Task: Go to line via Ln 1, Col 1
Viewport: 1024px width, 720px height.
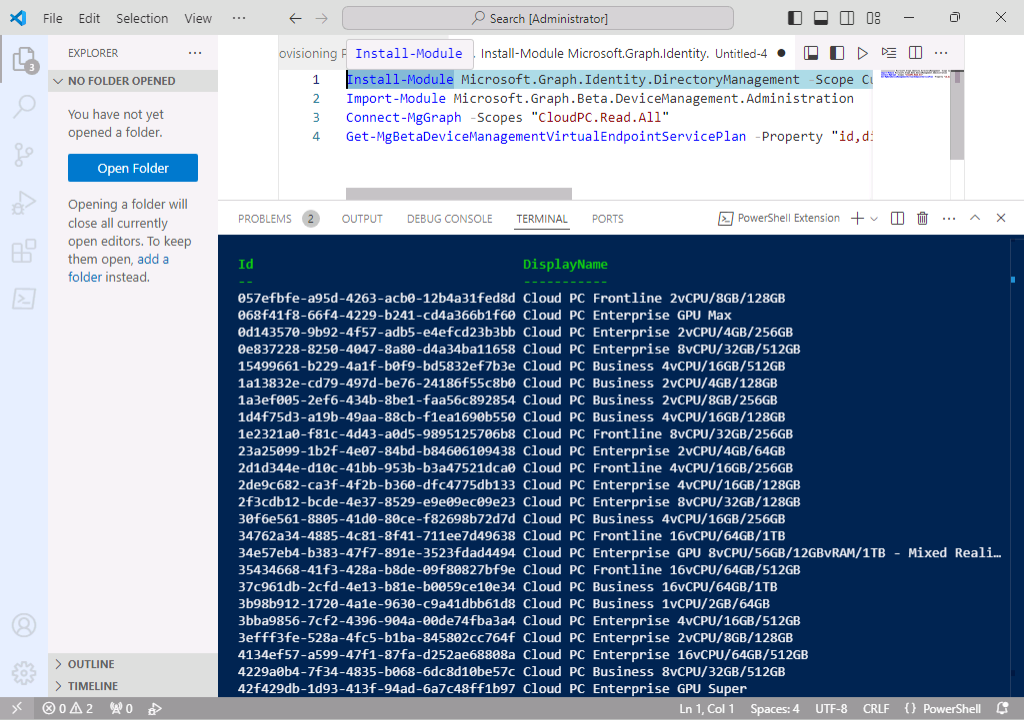Action: (x=707, y=708)
